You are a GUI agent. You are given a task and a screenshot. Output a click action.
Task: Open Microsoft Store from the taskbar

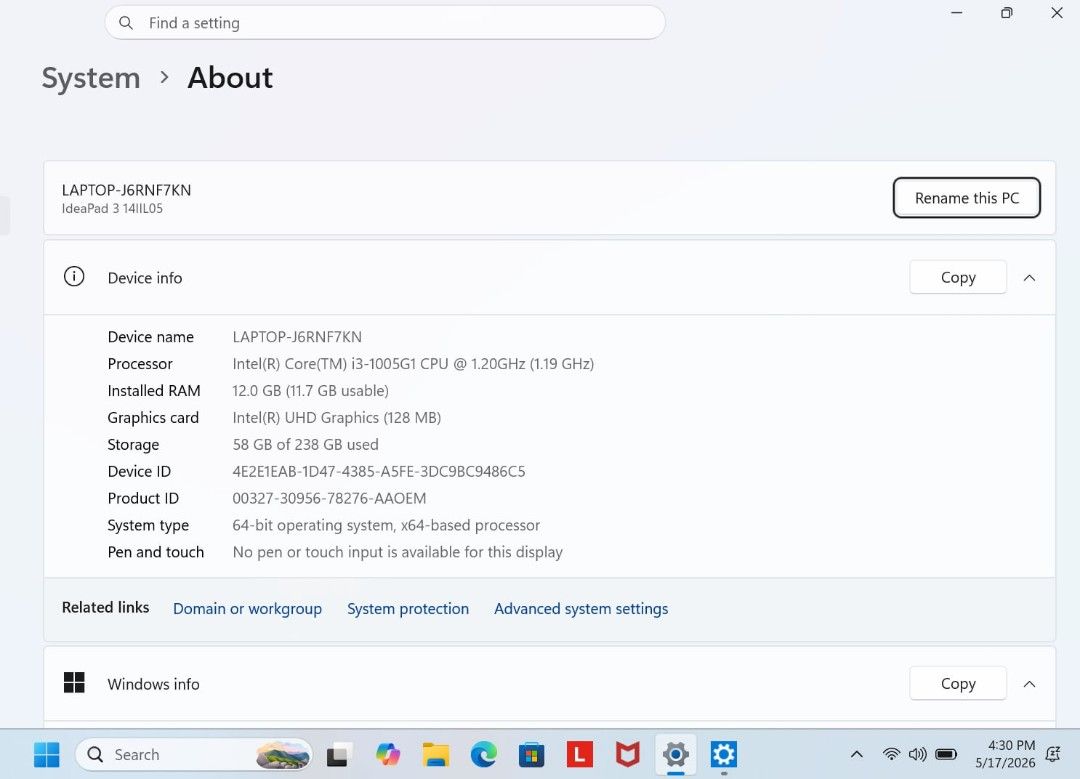tap(532, 755)
